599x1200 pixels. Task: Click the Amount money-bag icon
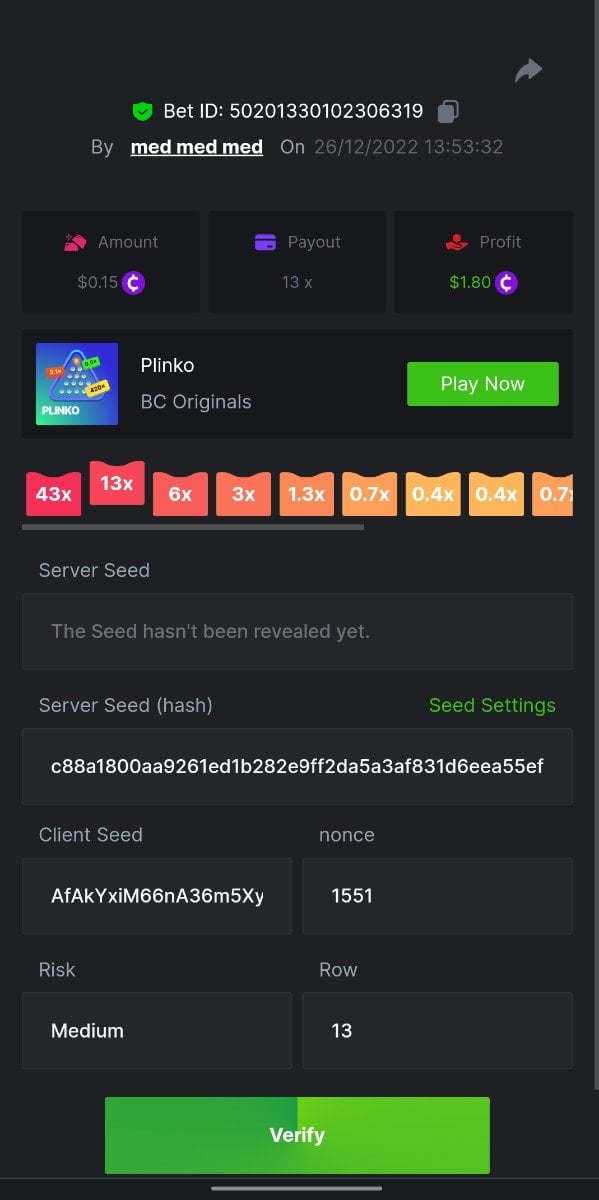75,242
